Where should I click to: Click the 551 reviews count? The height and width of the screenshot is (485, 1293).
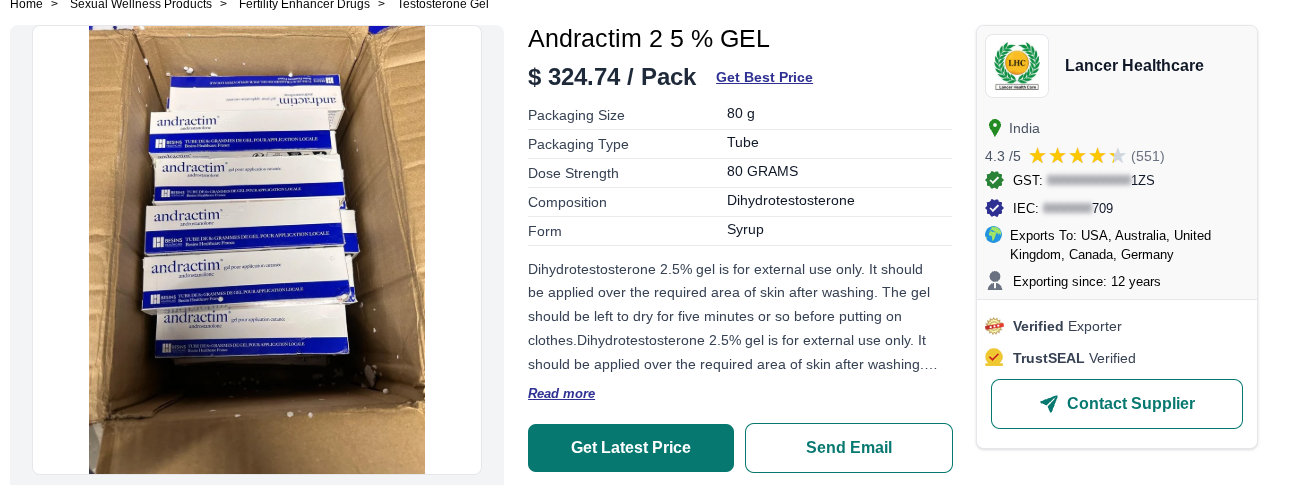(x=1148, y=156)
